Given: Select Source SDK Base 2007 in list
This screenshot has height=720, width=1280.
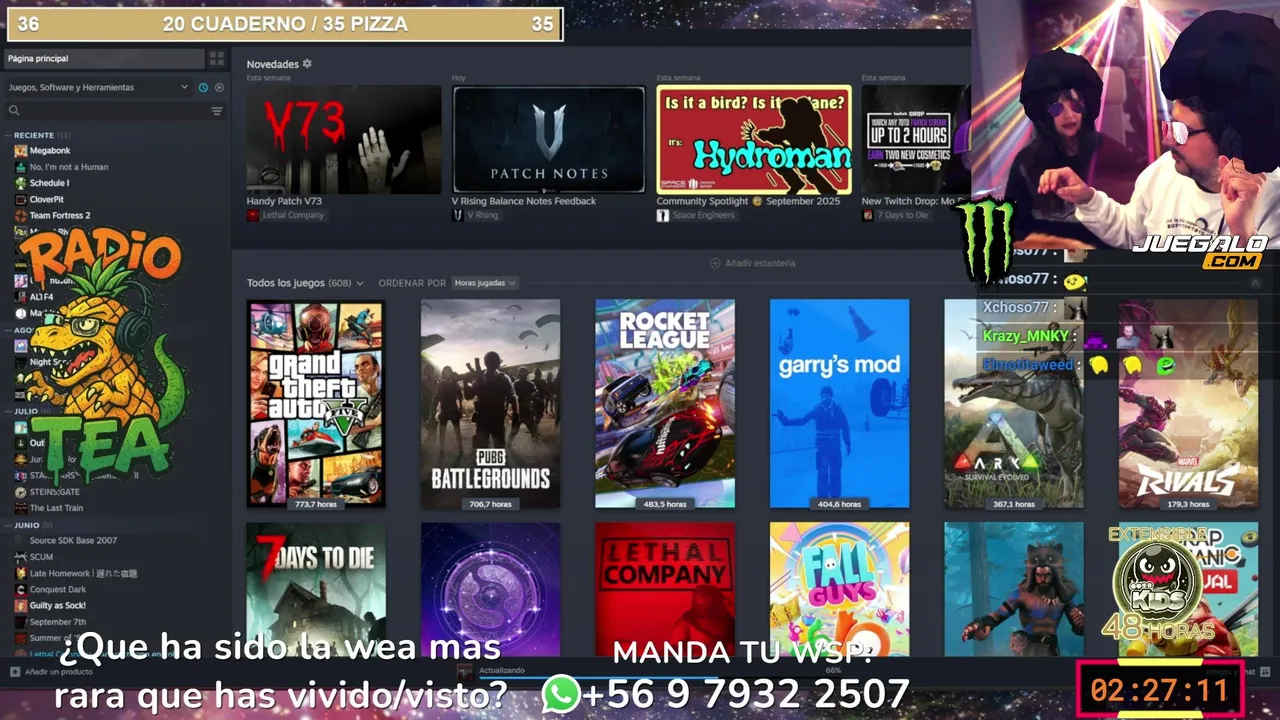Looking at the screenshot, I should tap(73, 541).
